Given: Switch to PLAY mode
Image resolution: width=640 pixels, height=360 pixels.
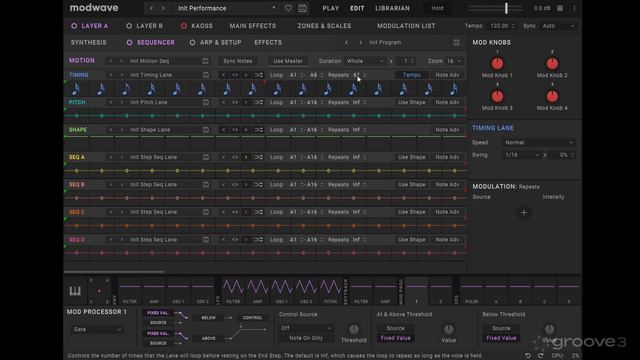Looking at the screenshot, I should click(330, 8).
